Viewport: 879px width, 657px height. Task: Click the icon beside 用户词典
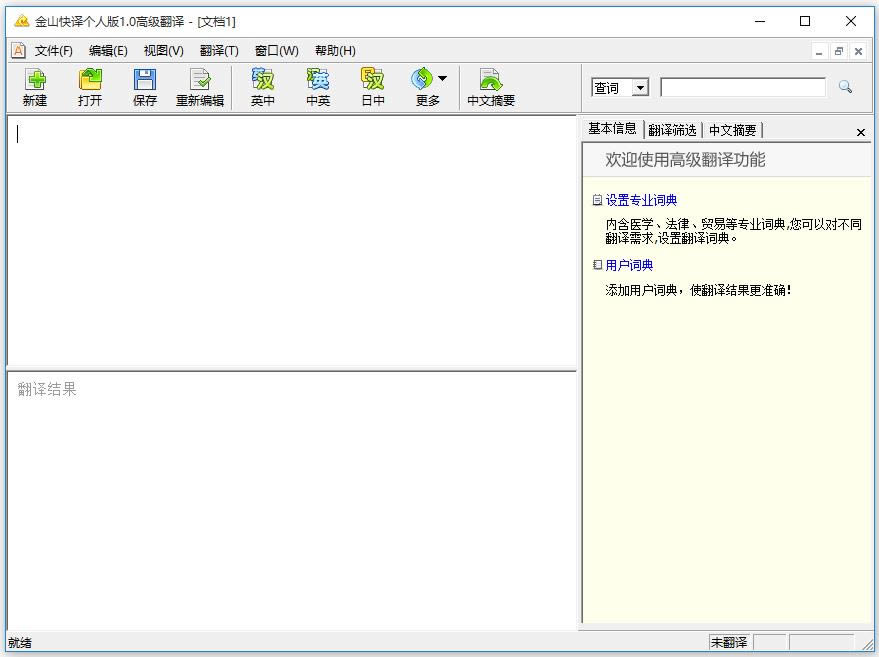(x=598, y=265)
